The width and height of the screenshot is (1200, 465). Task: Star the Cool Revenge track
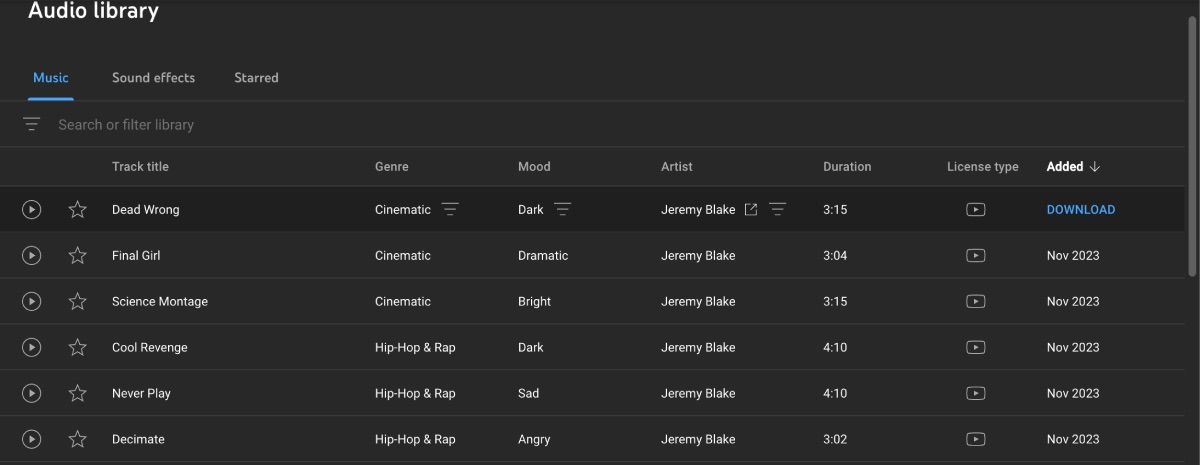coord(78,348)
